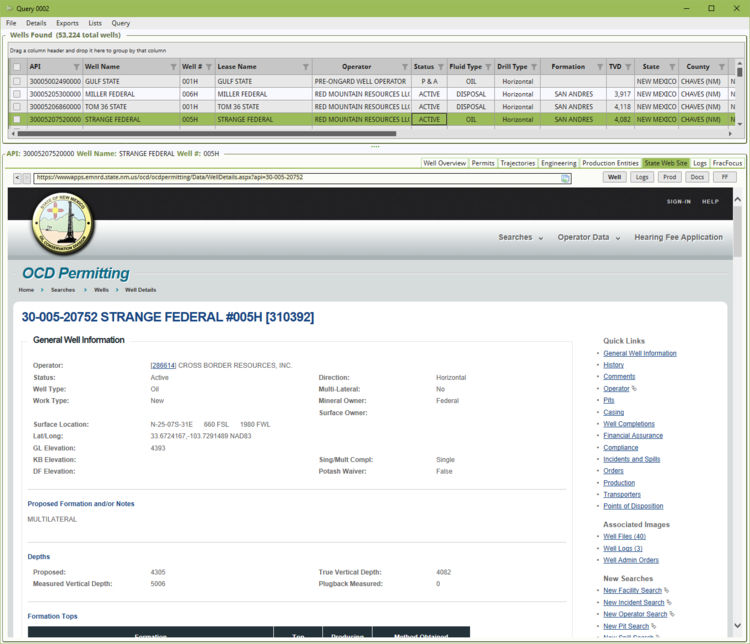Image resolution: width=750 pixels, height=644 pixels.
Task: Click the external link icon next to Operator quick link
Action: coord(634,389)
